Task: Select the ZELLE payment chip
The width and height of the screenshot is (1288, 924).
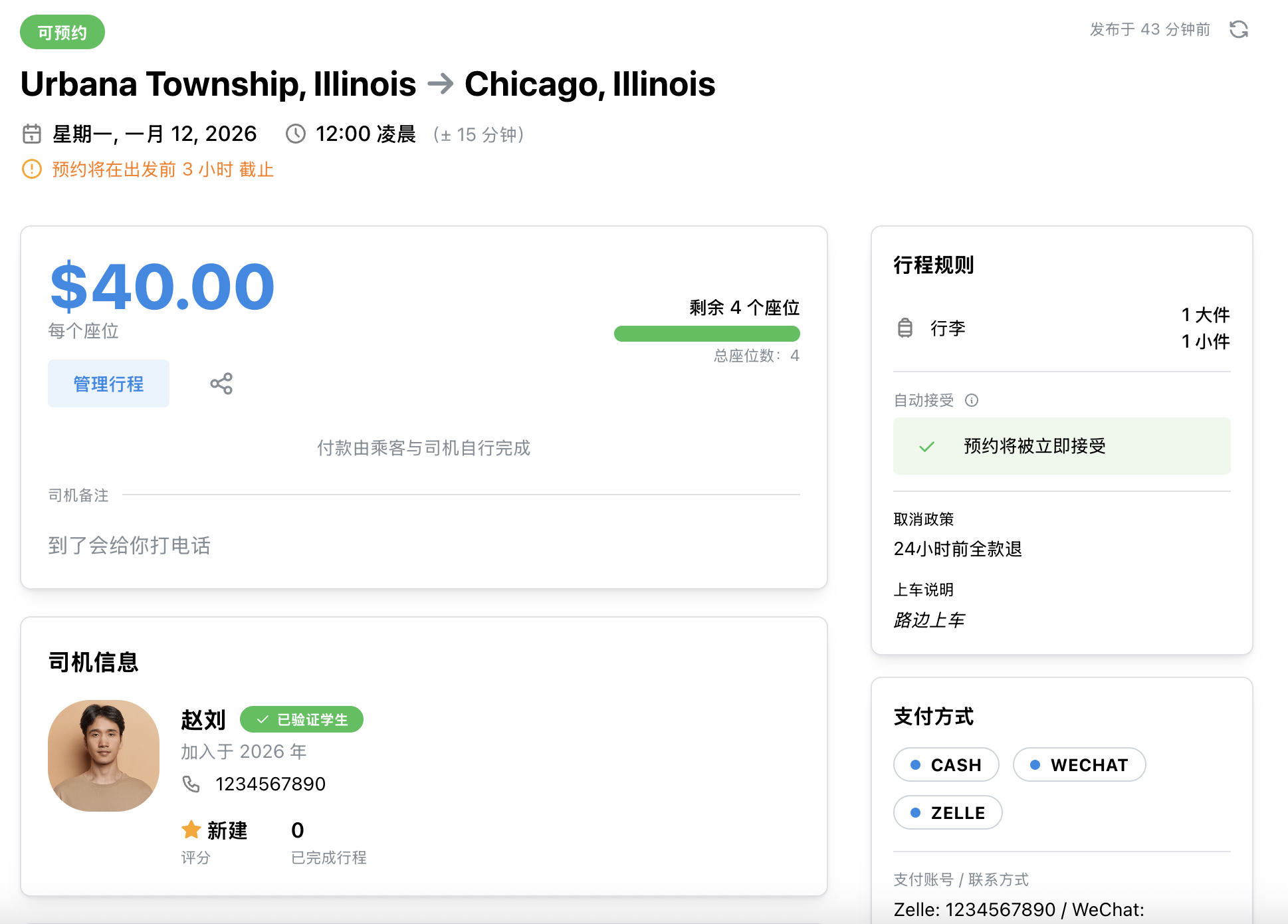Action: [x=947, y=812]
